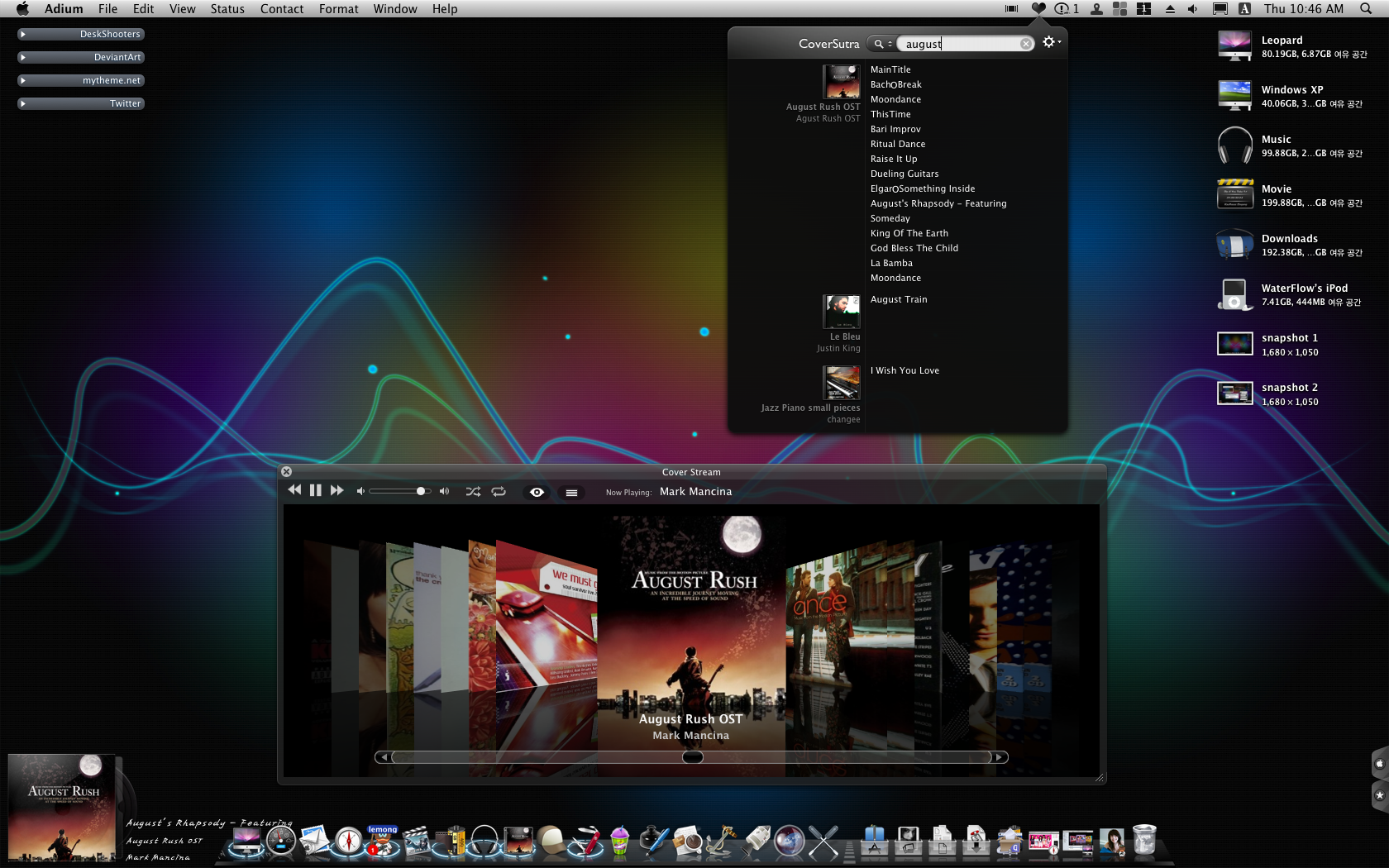Open the snapshot 1 file
This screenshot has height=868, width=1389.
coord(1235,343)
